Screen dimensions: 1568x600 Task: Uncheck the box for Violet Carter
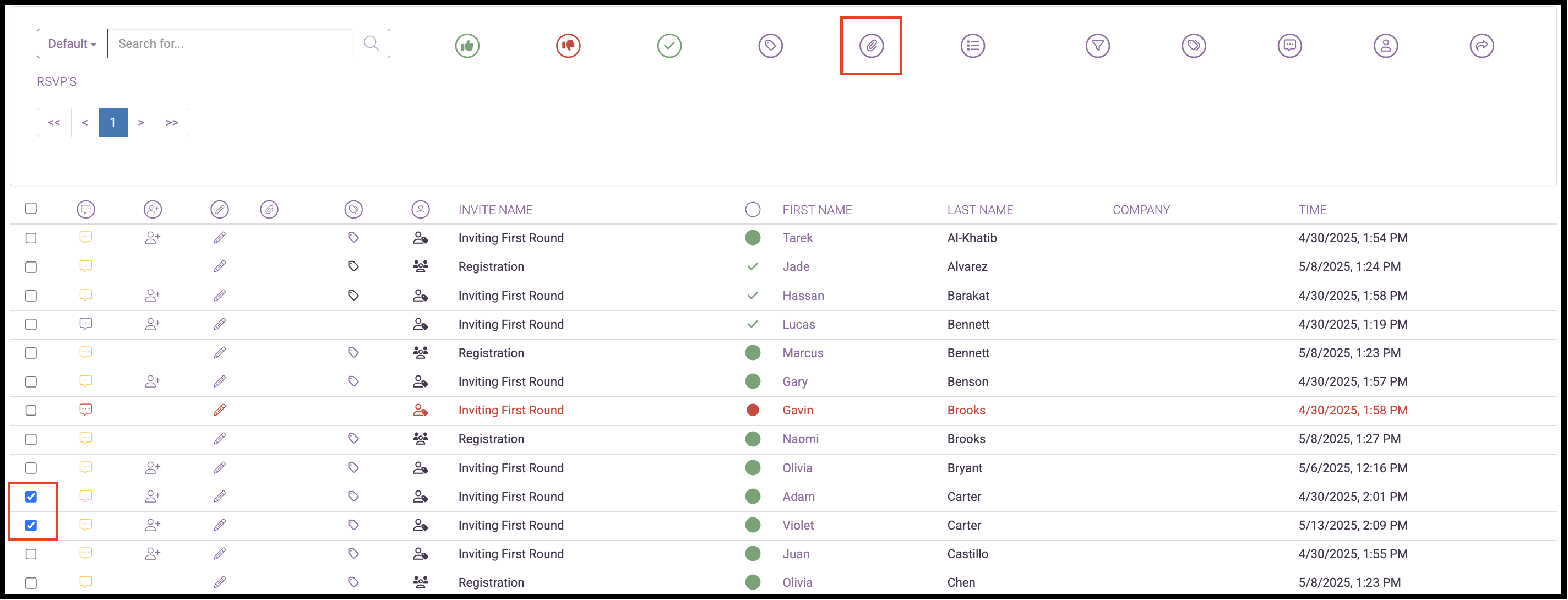(x=31, y=525)
